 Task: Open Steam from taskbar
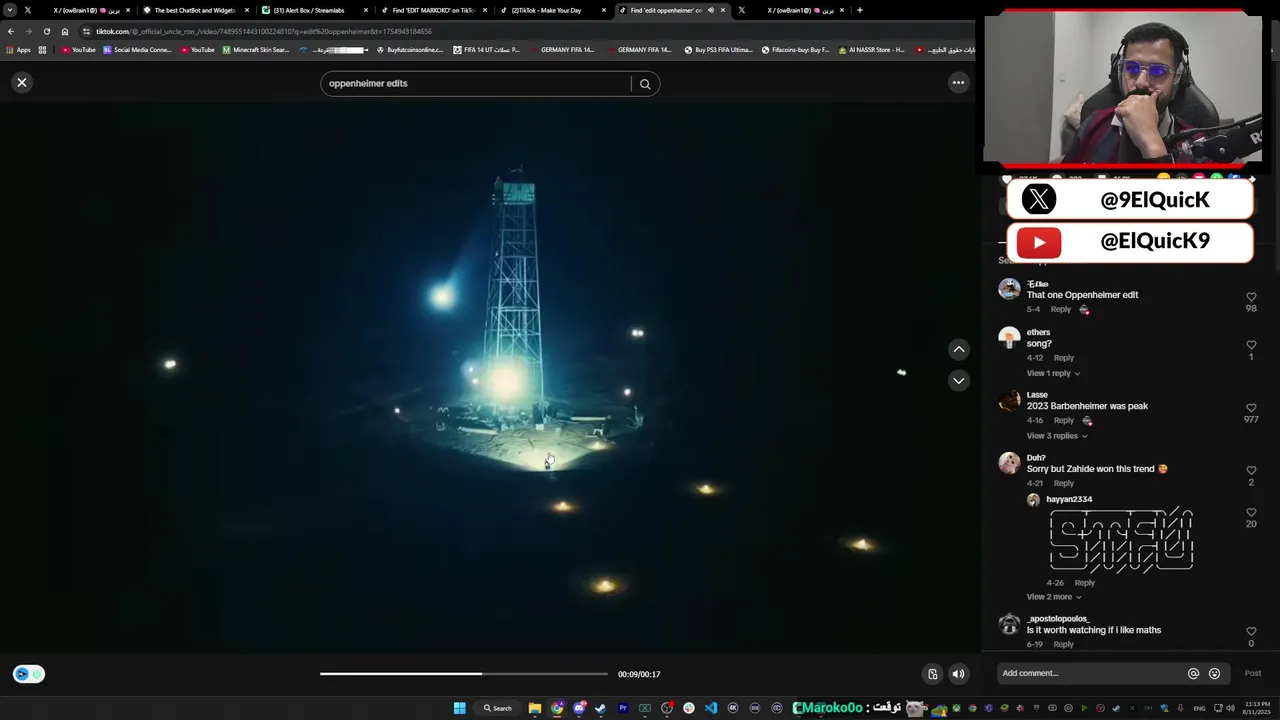coord(600,708)
